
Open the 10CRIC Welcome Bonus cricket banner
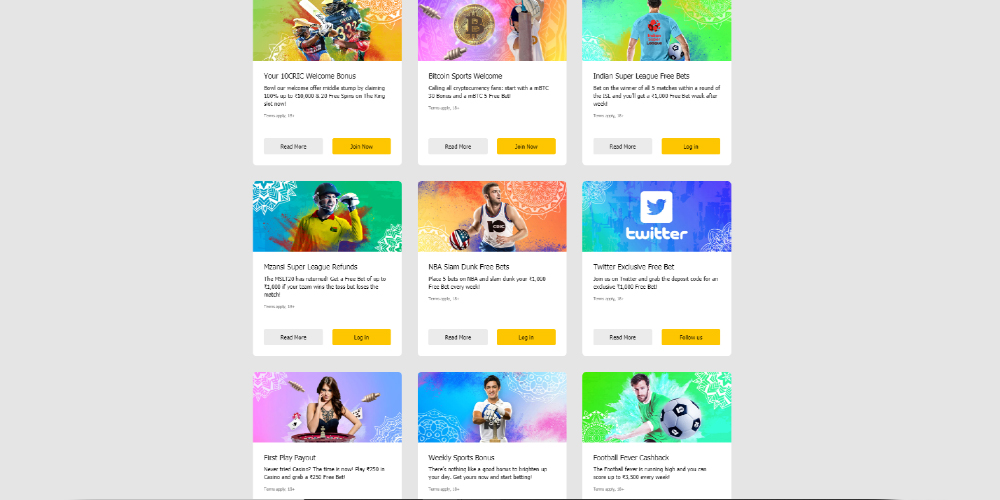(x=327, y=31)
